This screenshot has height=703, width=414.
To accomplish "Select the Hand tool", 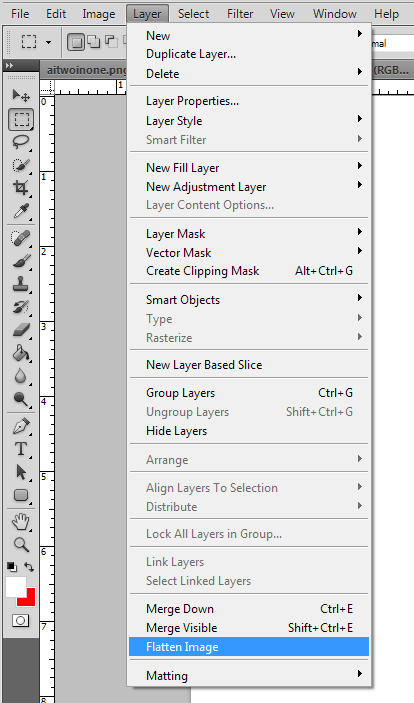I will pyautogui.click(x=21, y=521).
